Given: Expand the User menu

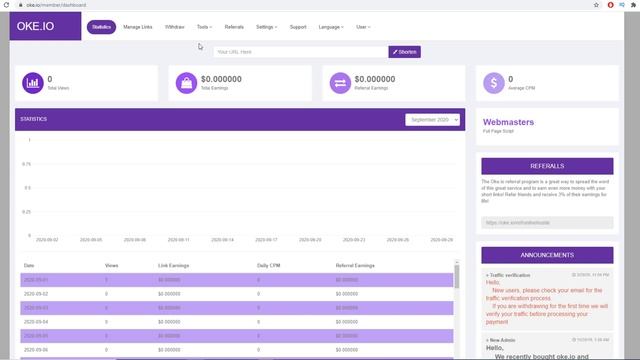Looking at the screenshot, I should pyautogui.click(x=363, y=27).
